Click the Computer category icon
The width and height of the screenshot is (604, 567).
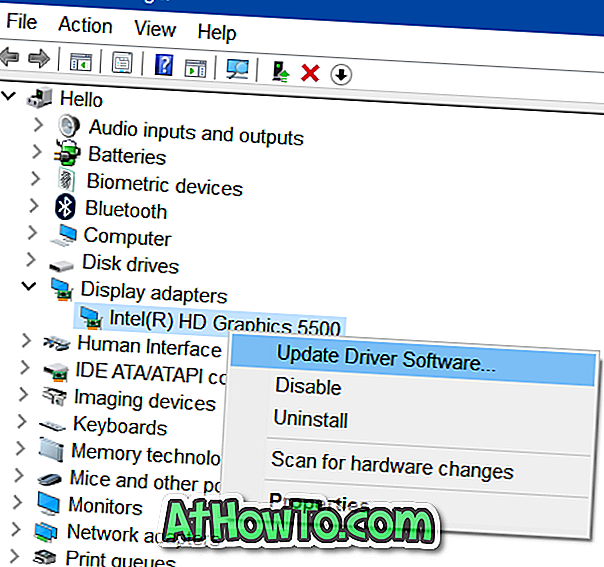pos(64,235)
